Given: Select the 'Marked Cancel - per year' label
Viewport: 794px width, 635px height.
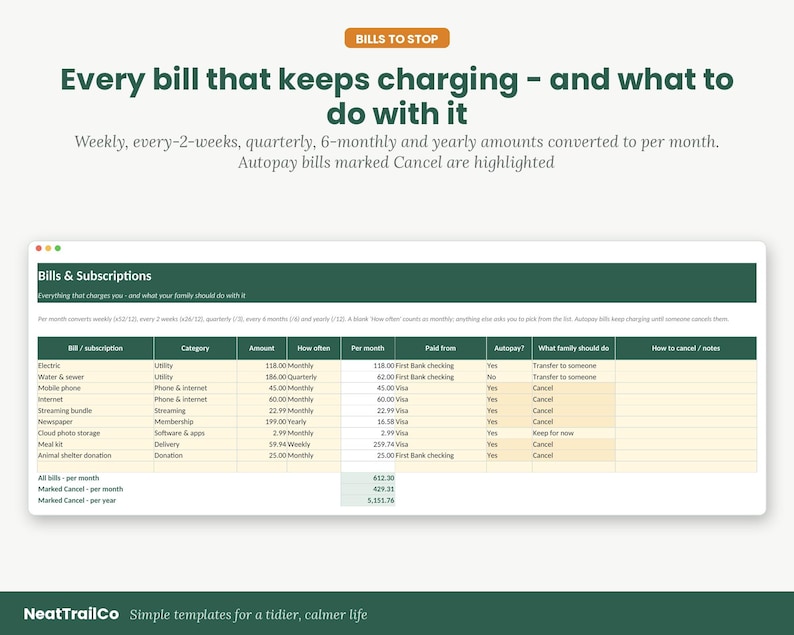Looking at the screenshot, I should [x=77, y=500].
